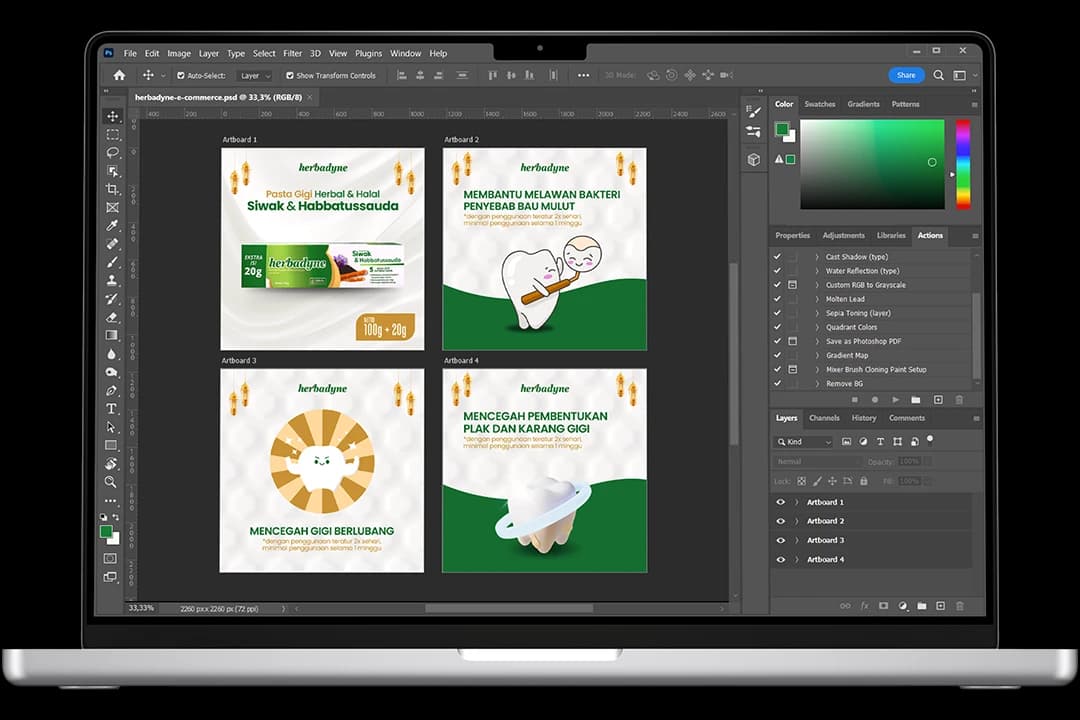Screen dimensions: 1080x720
Task: Pick the Eyedropper tool
Action: pos(112,225)
